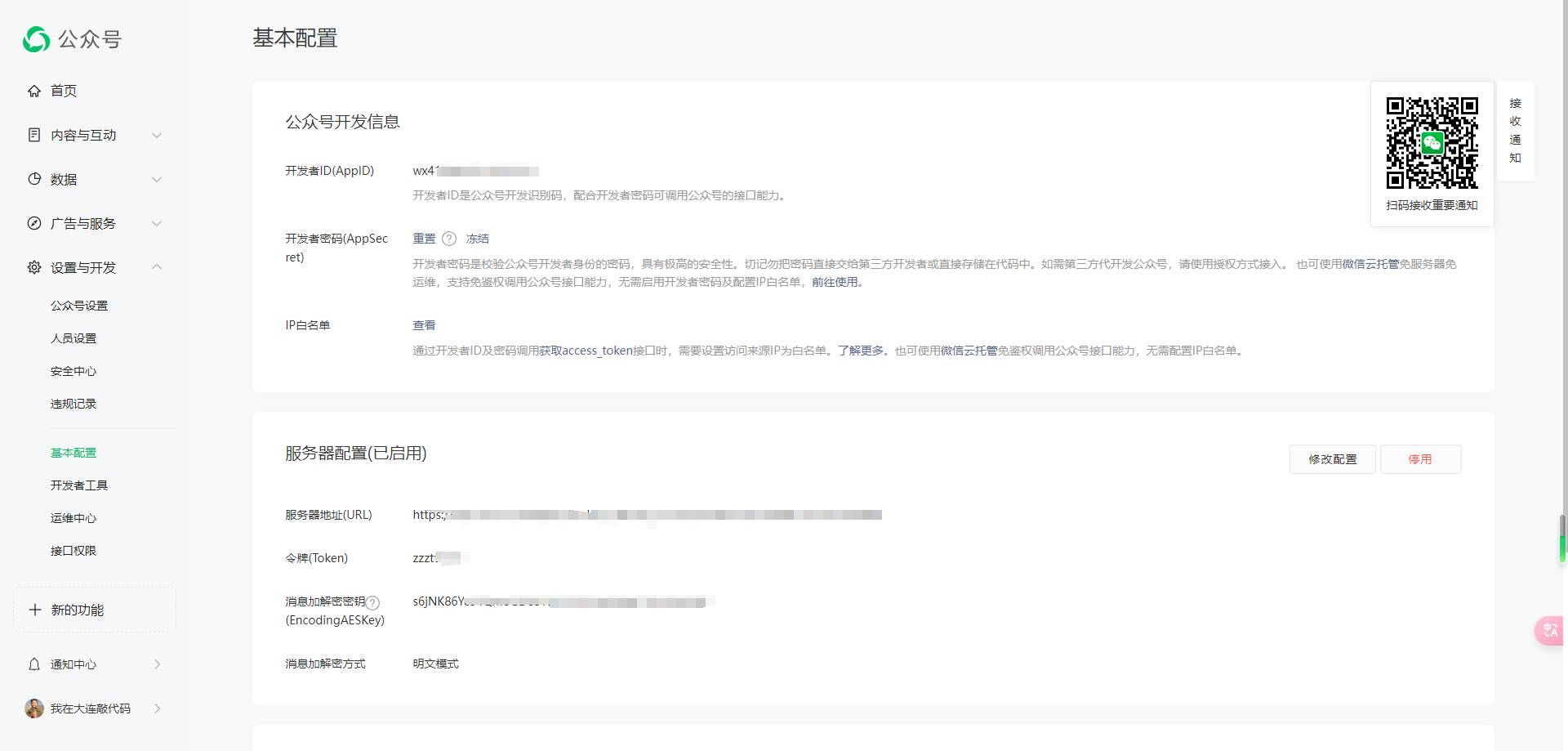Click the 停用 button

pos(1420,459)
